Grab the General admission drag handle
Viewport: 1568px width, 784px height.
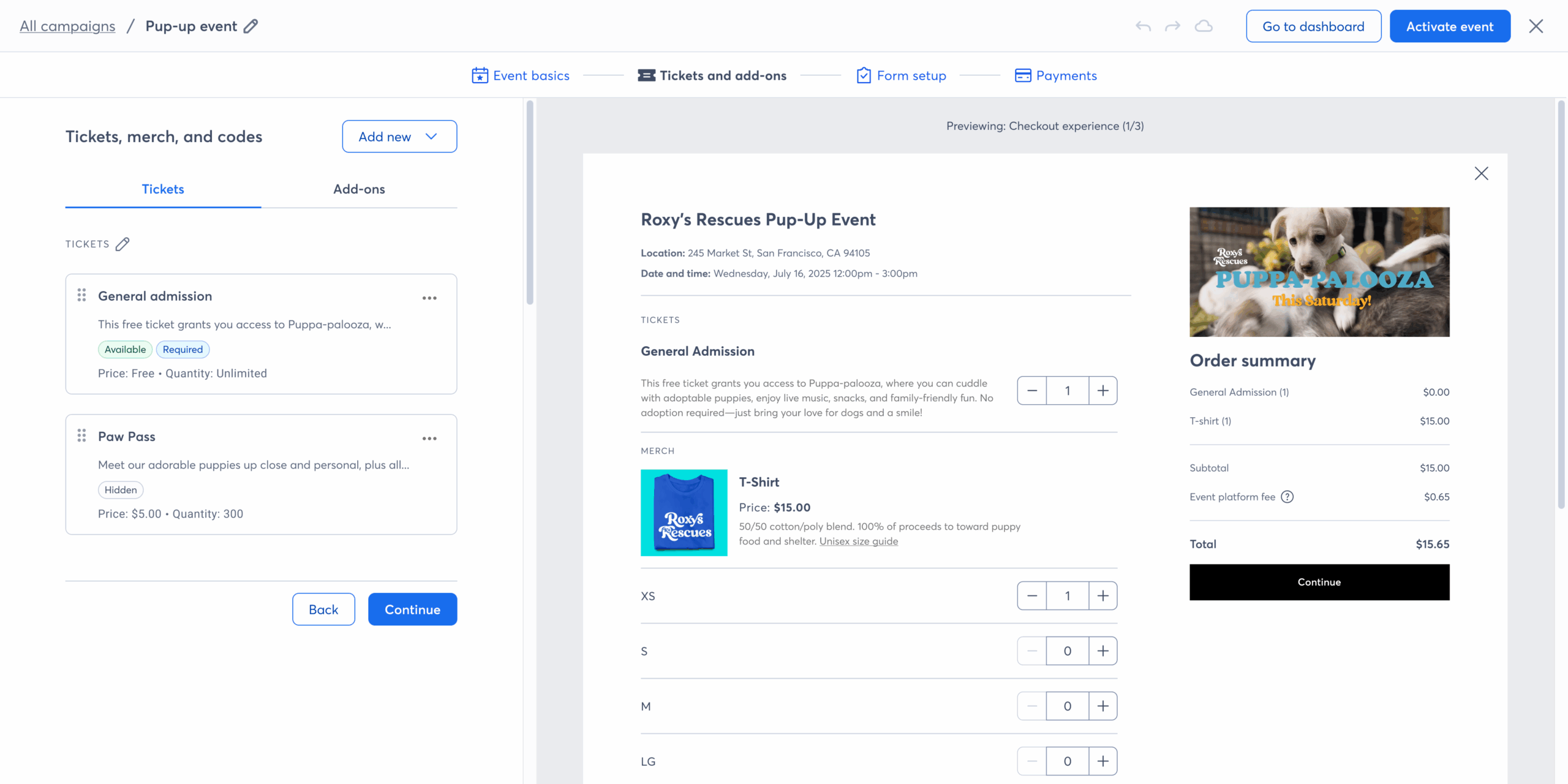[81, 295]
